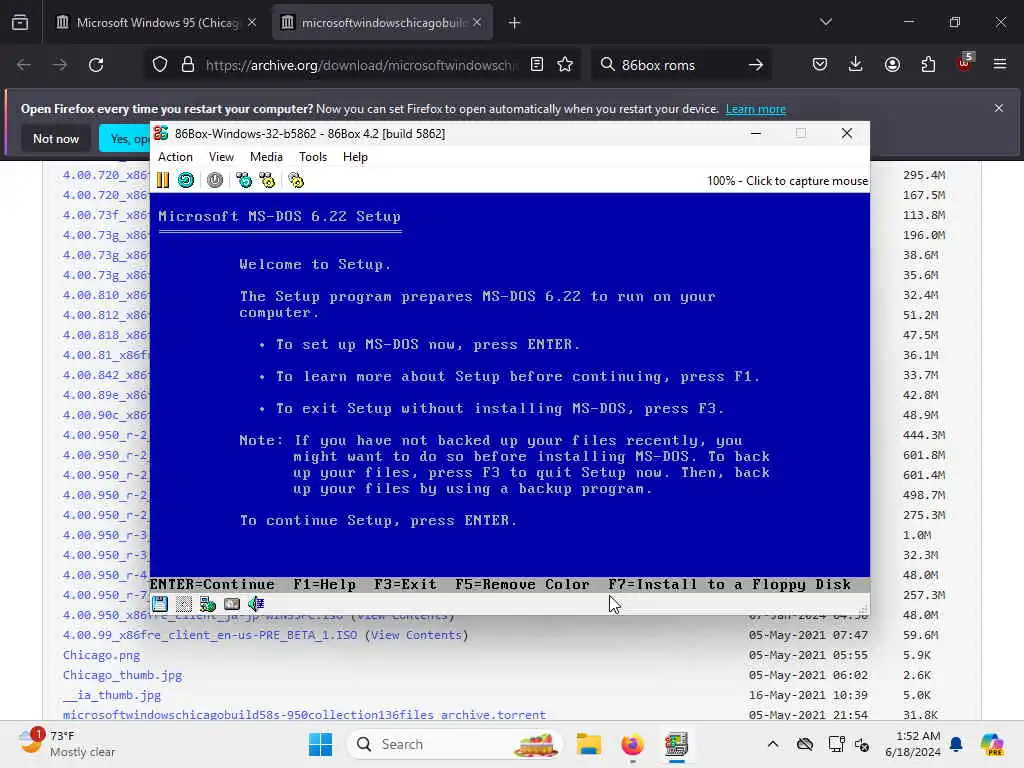
Task: Send Ctrl+Alt+Esc via 86Box toolbar
Action: [267, 180]
